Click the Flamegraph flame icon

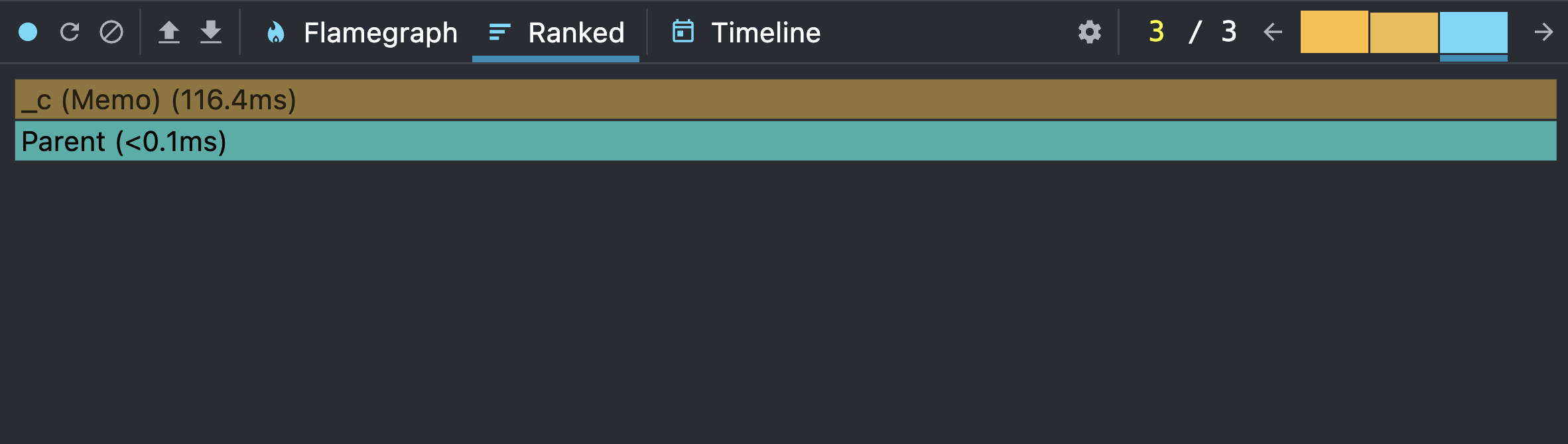coord(275,32)
